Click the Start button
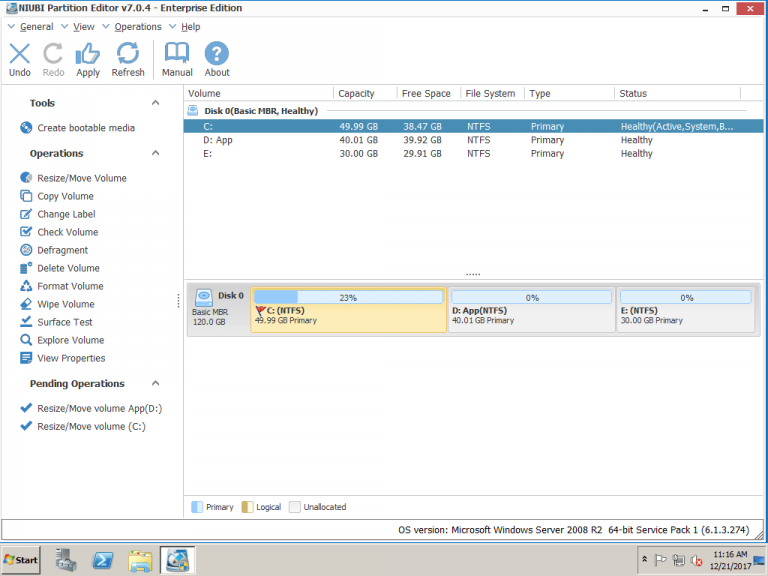 click(x=21, y=560)
